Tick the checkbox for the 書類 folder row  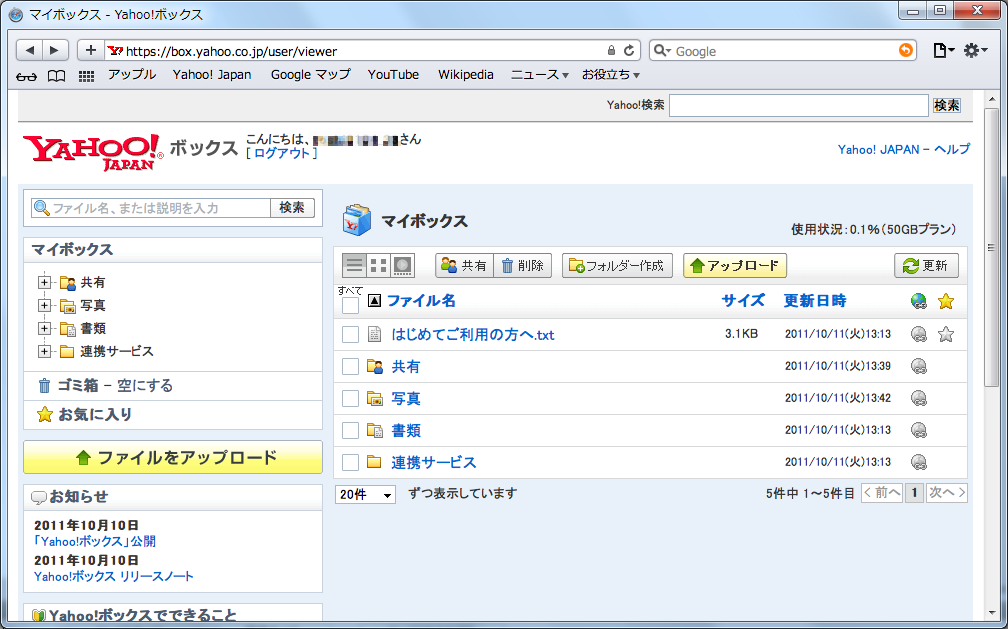[350, 430]
